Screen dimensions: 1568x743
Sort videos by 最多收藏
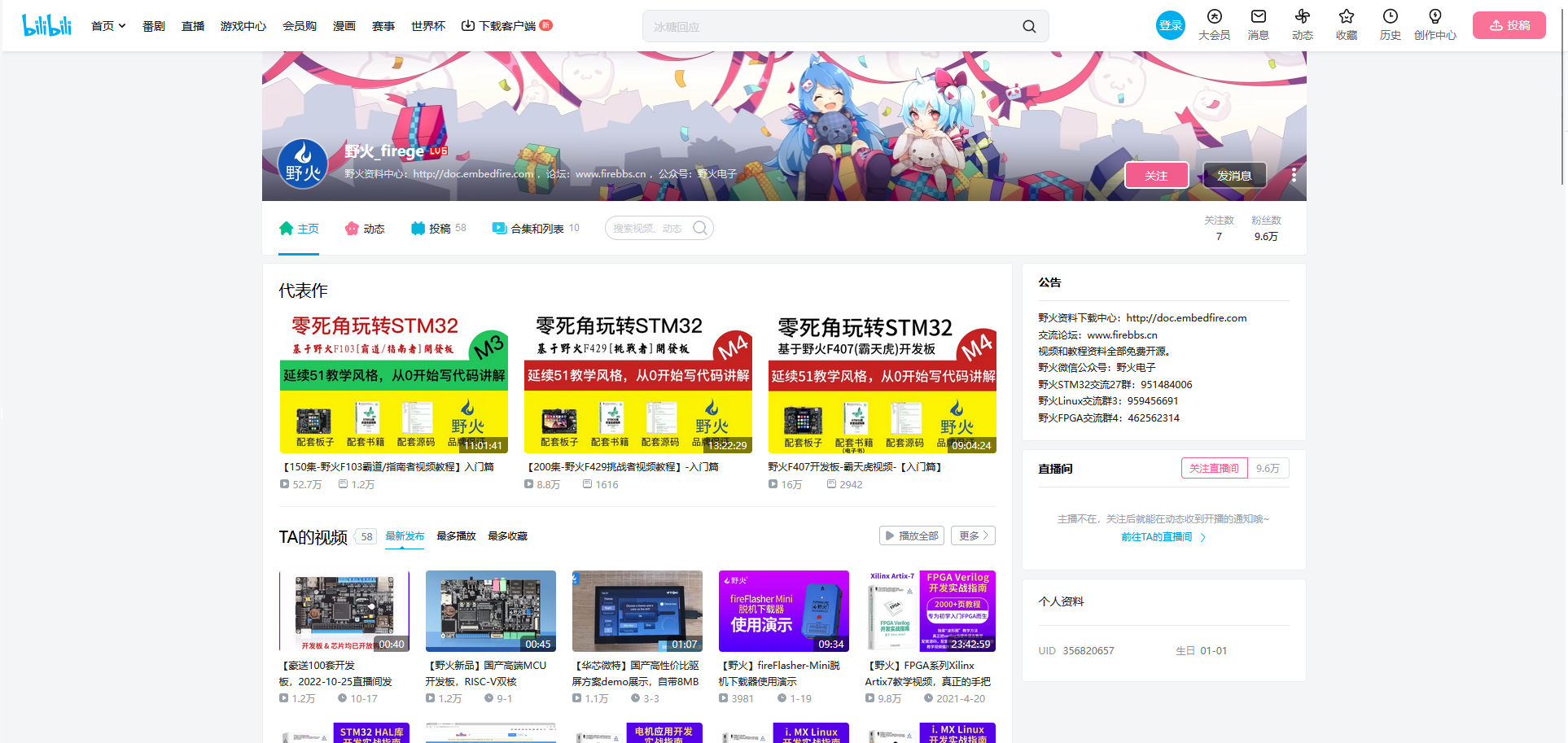coord(507,536)
